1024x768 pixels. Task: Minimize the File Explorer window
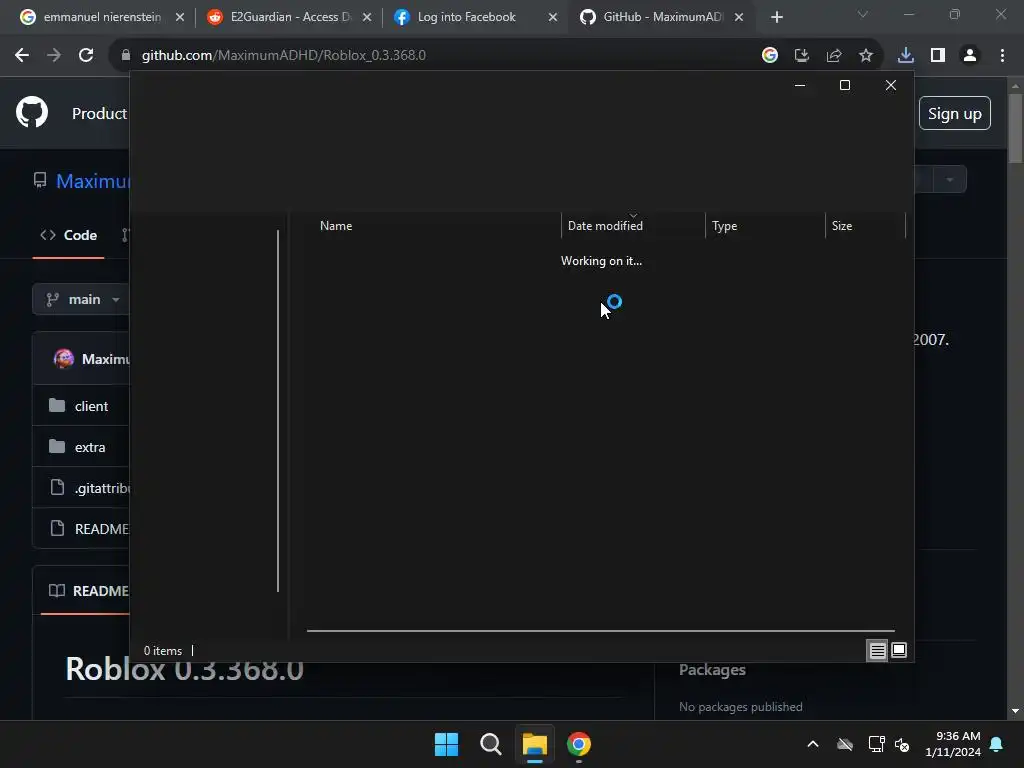[800, 86]
